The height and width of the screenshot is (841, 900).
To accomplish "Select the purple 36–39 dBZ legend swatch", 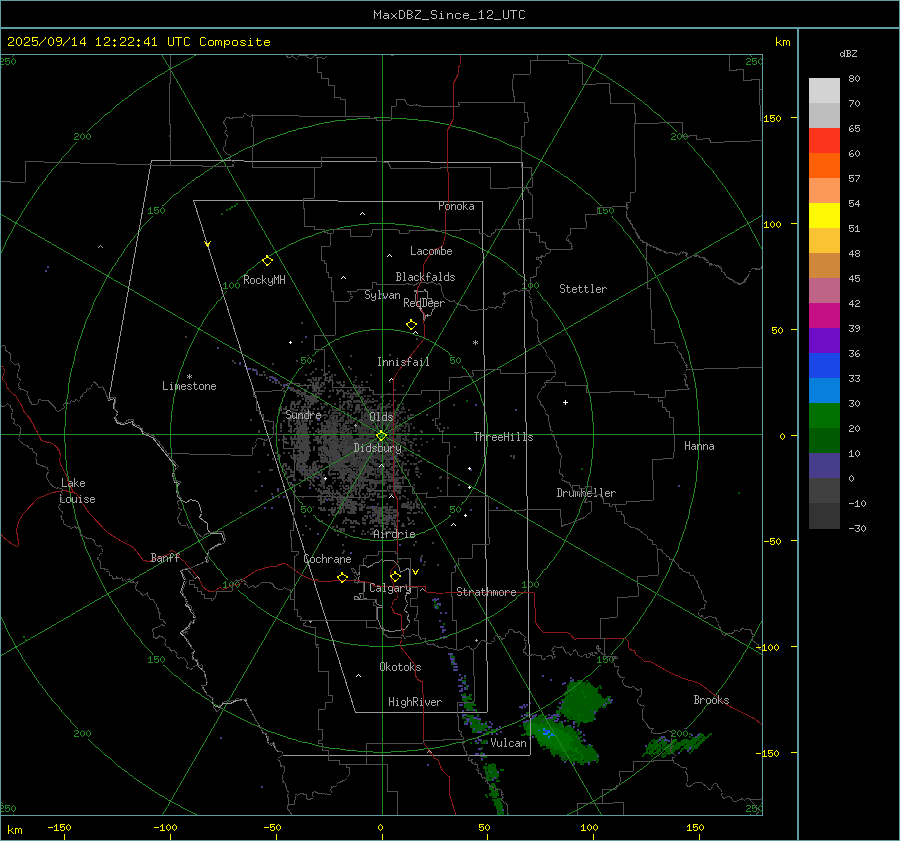I will tap(824, 341).
